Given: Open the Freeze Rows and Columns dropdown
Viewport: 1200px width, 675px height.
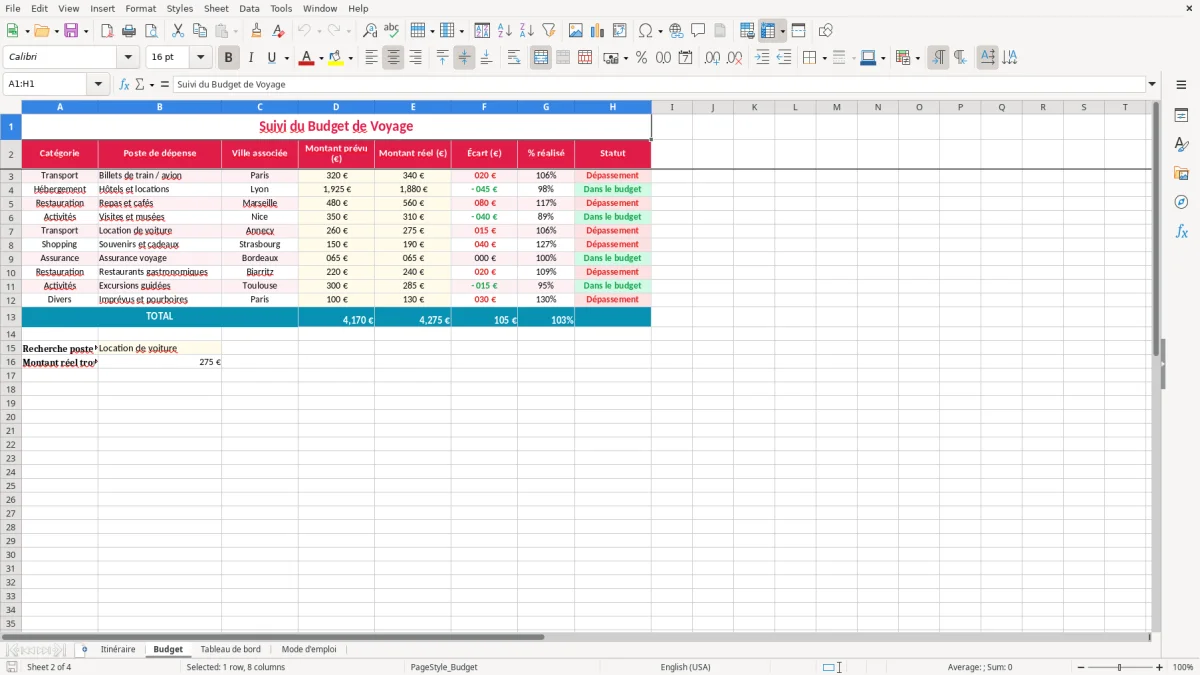Looking at the screenshot, I should point(783,31).
